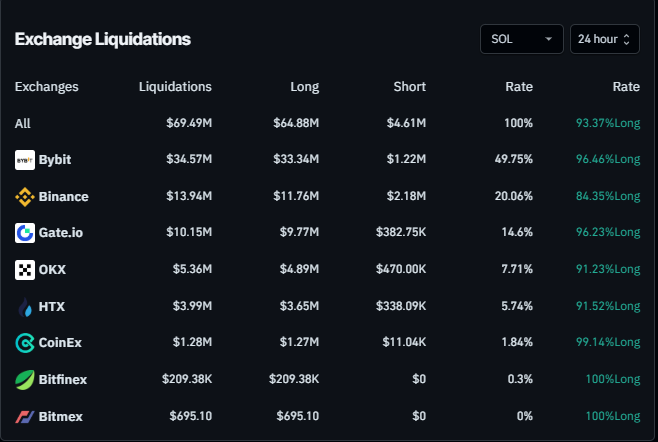
Task: Click the Bitmex exchange name
Action: click(61, 416)
